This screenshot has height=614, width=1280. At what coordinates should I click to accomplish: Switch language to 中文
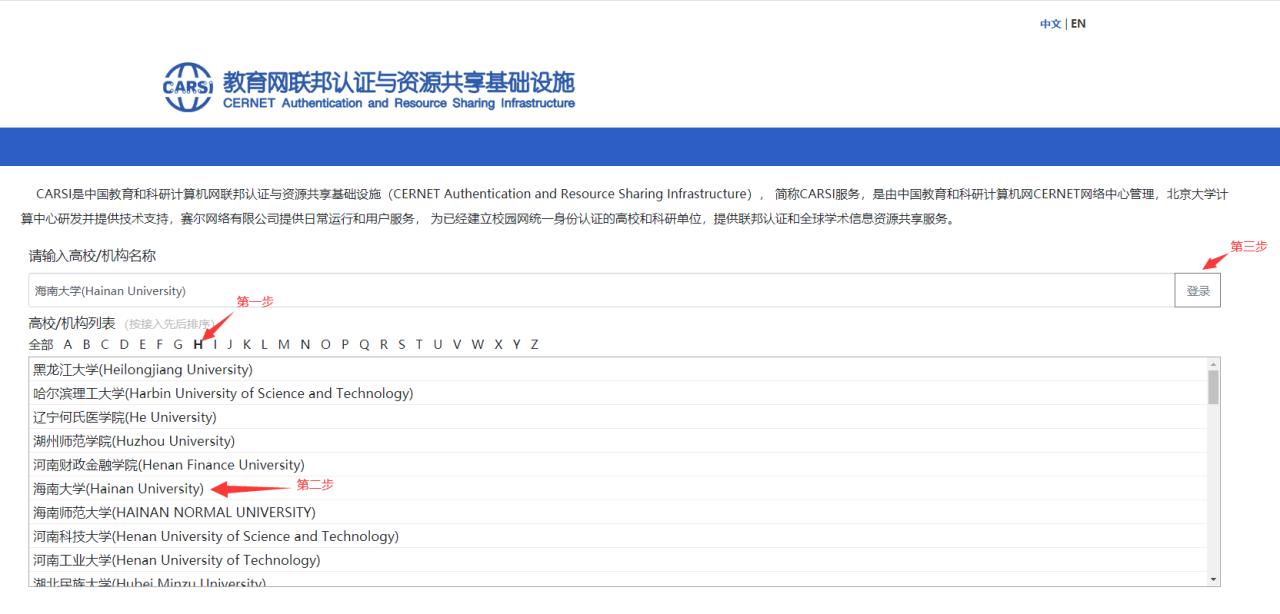(1050, 23)
